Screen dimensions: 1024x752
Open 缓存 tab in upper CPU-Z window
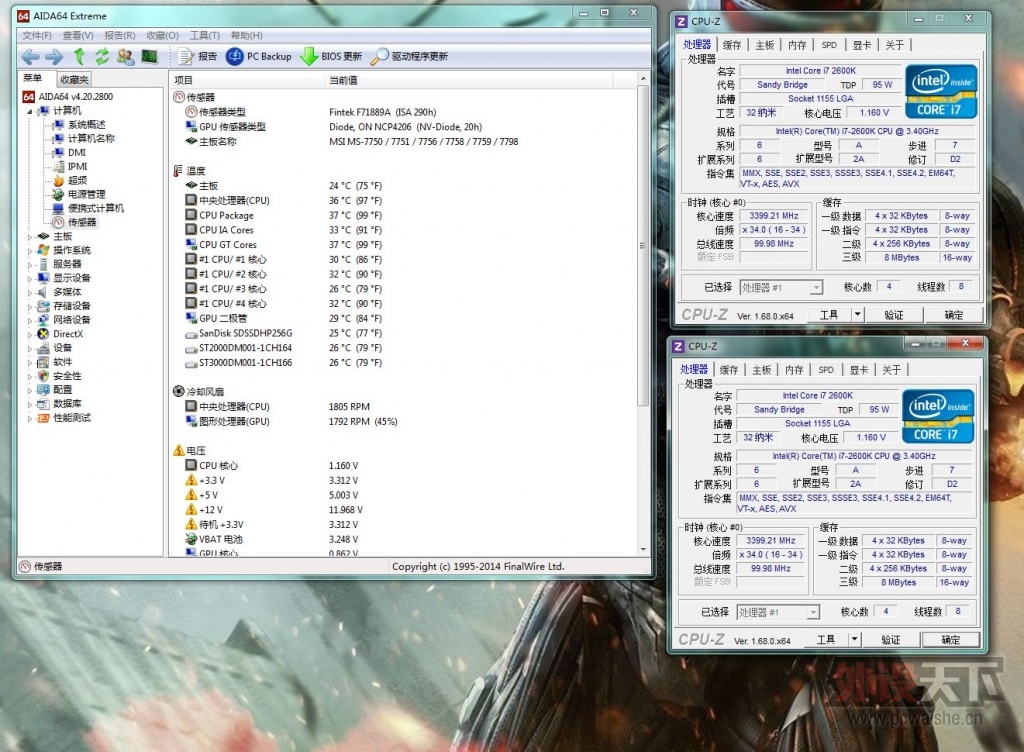pyautogui.click(x=732, y=45)
